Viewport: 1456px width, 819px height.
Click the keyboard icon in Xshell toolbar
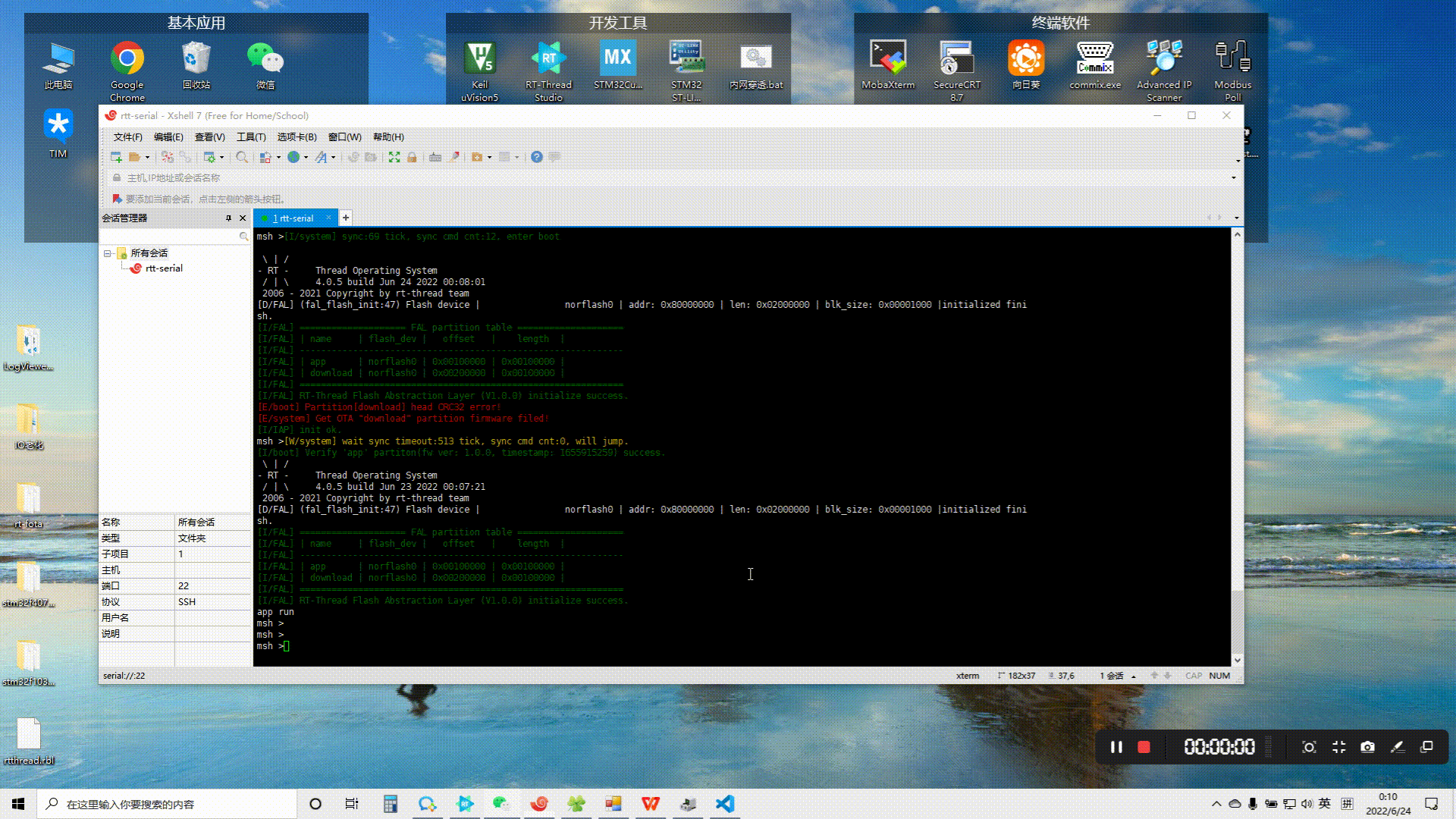(x=435, y=157)
